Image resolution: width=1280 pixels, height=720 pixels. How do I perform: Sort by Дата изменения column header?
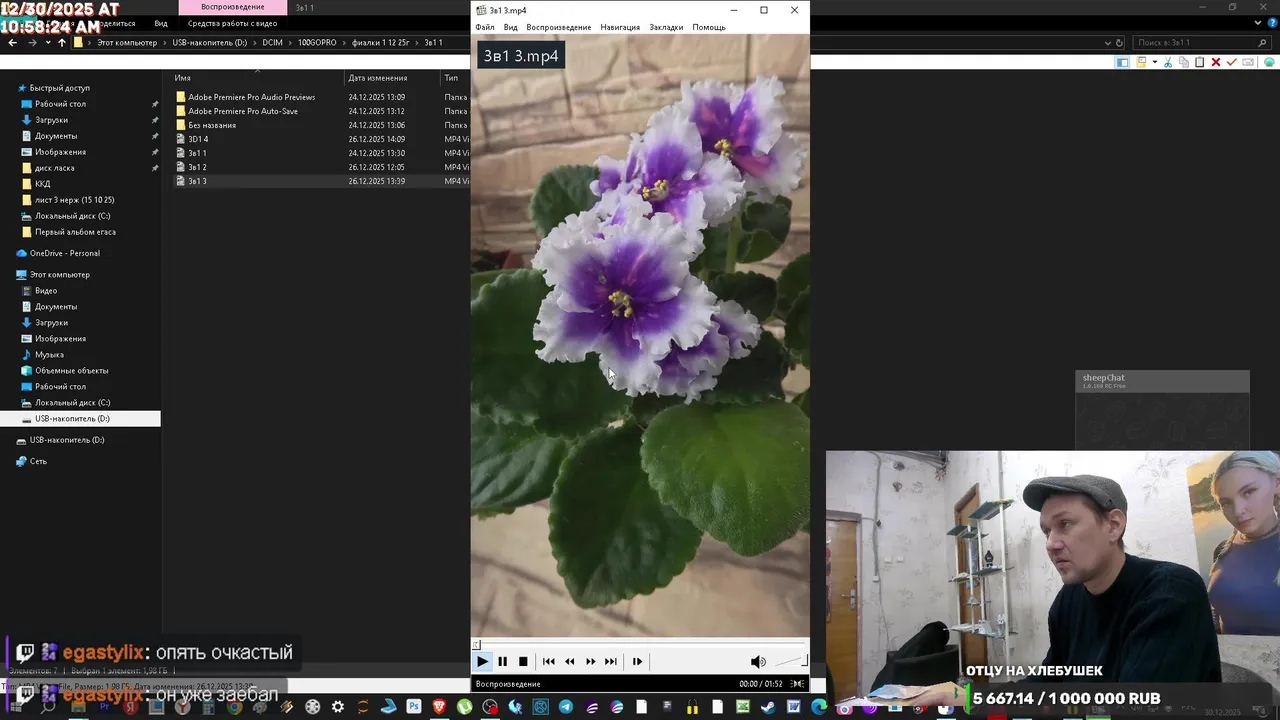point(378,78)
